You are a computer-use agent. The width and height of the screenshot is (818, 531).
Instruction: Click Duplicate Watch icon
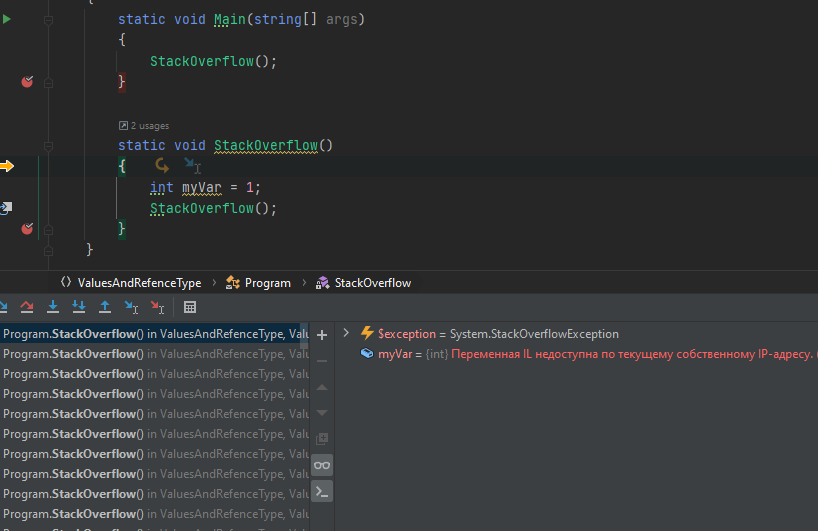click(x=322, y=439)
